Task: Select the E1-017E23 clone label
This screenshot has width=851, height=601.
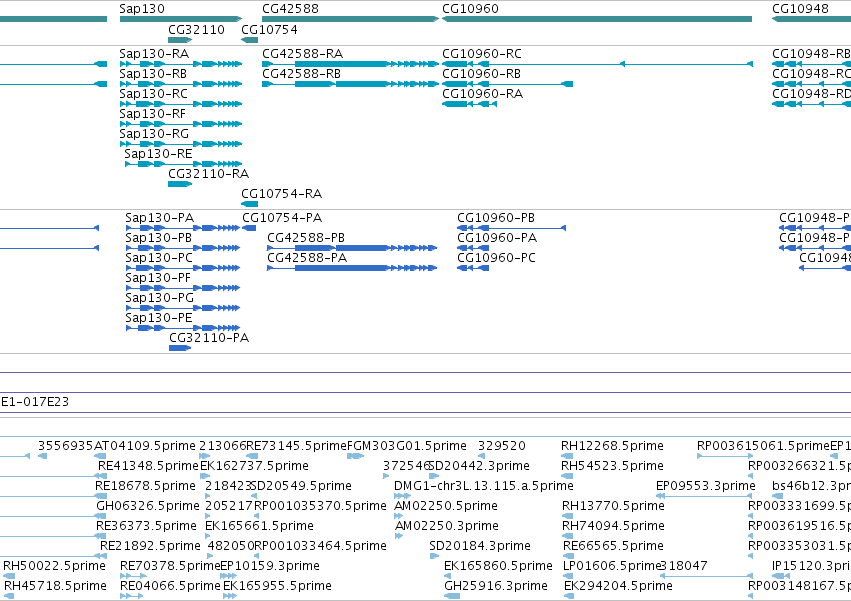Action: (35, 402)
